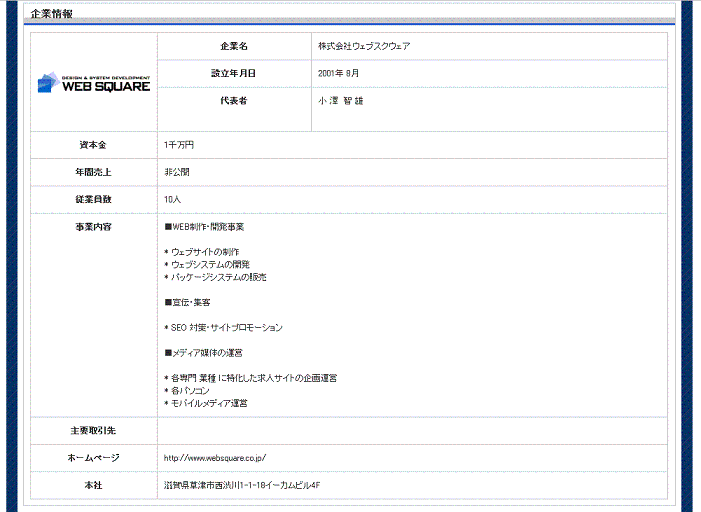Click the モバイルメディア運営 list item
The height and width of the screenshot is (512, 701).
[x=208, y=403]
